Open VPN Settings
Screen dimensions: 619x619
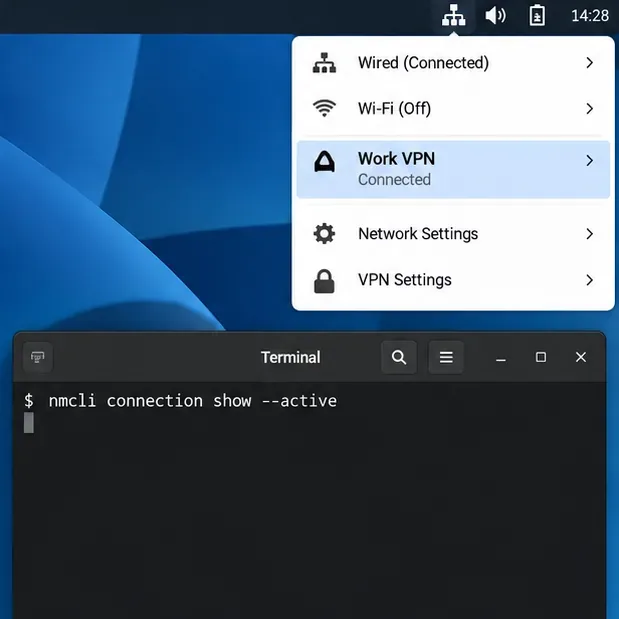[453, 280]
